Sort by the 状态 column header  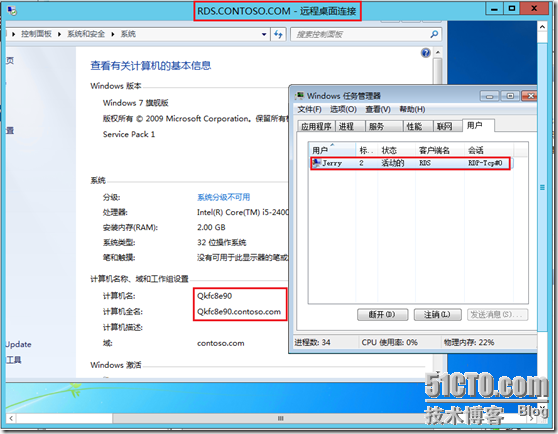tap(396, 150)
